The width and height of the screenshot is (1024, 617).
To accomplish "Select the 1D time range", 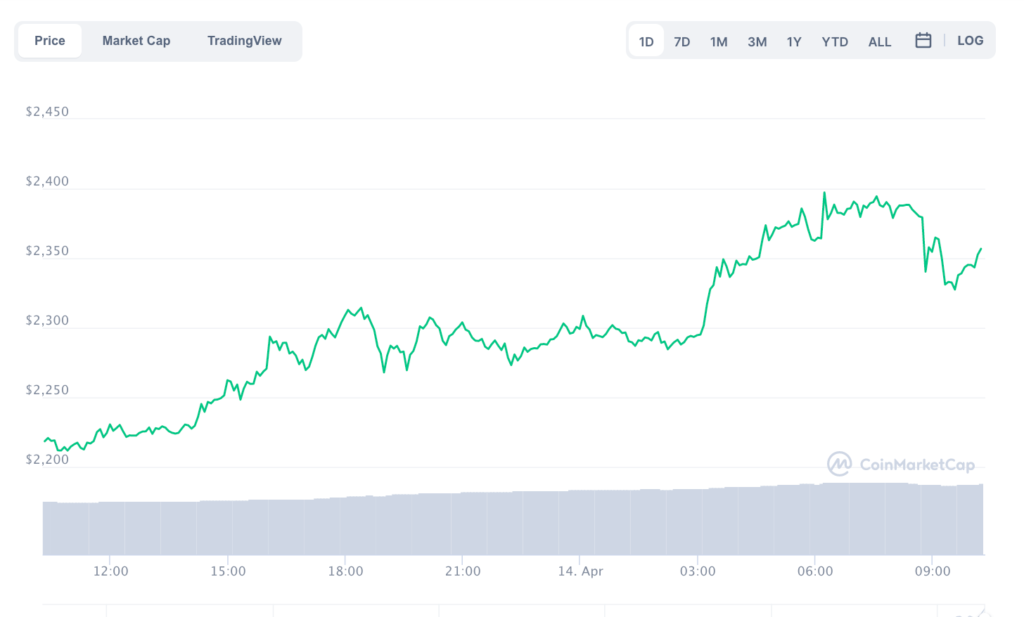I will coord(646,41).
